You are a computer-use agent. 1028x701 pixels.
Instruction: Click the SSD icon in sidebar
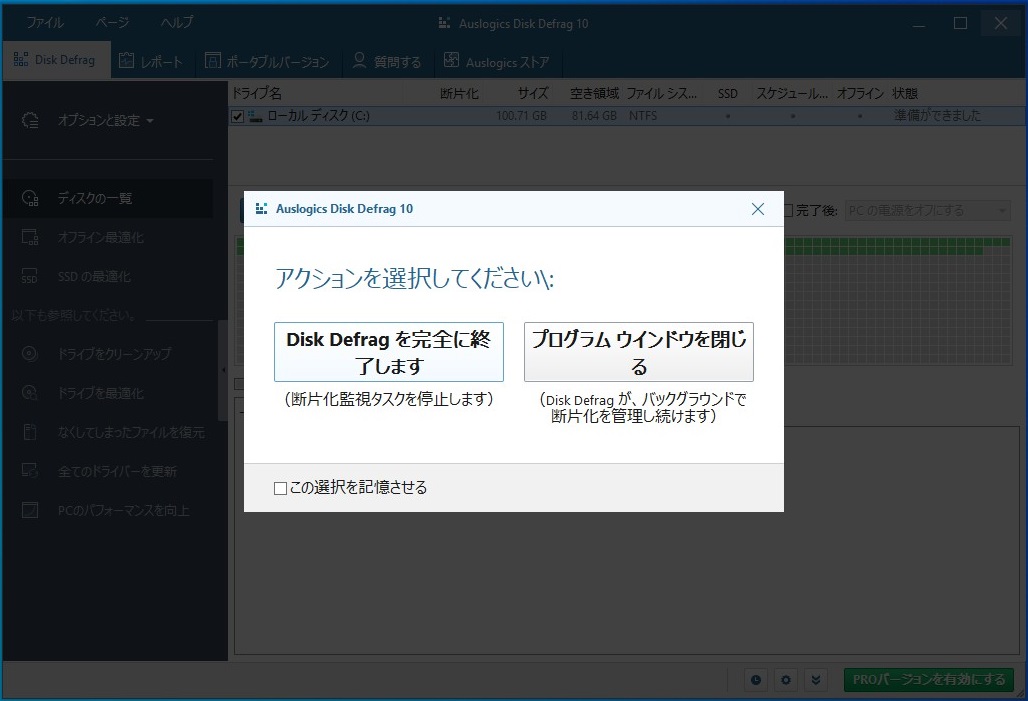[30, 276]
